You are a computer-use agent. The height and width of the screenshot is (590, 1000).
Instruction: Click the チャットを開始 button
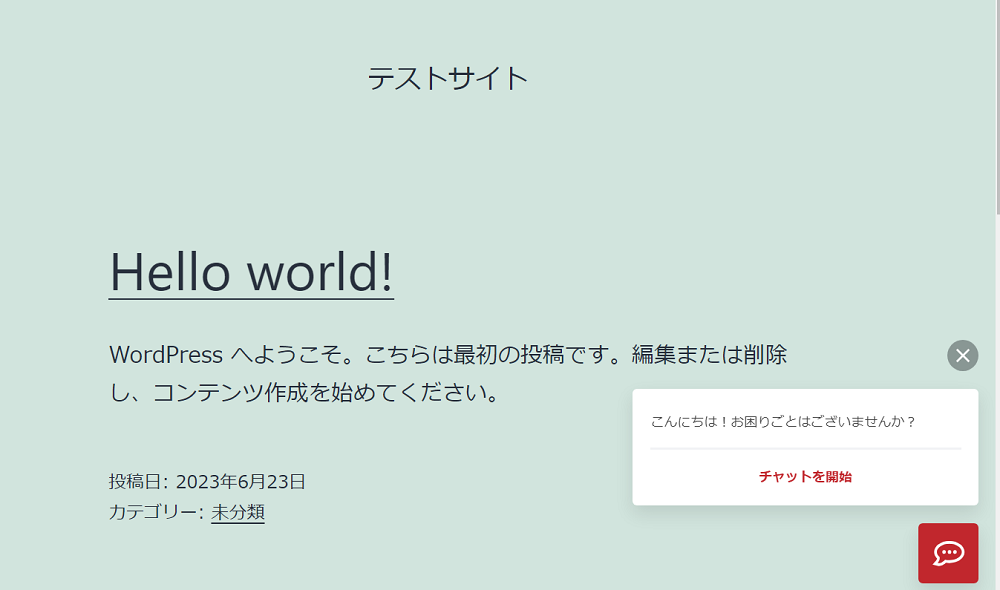click(x=805, y=477)
